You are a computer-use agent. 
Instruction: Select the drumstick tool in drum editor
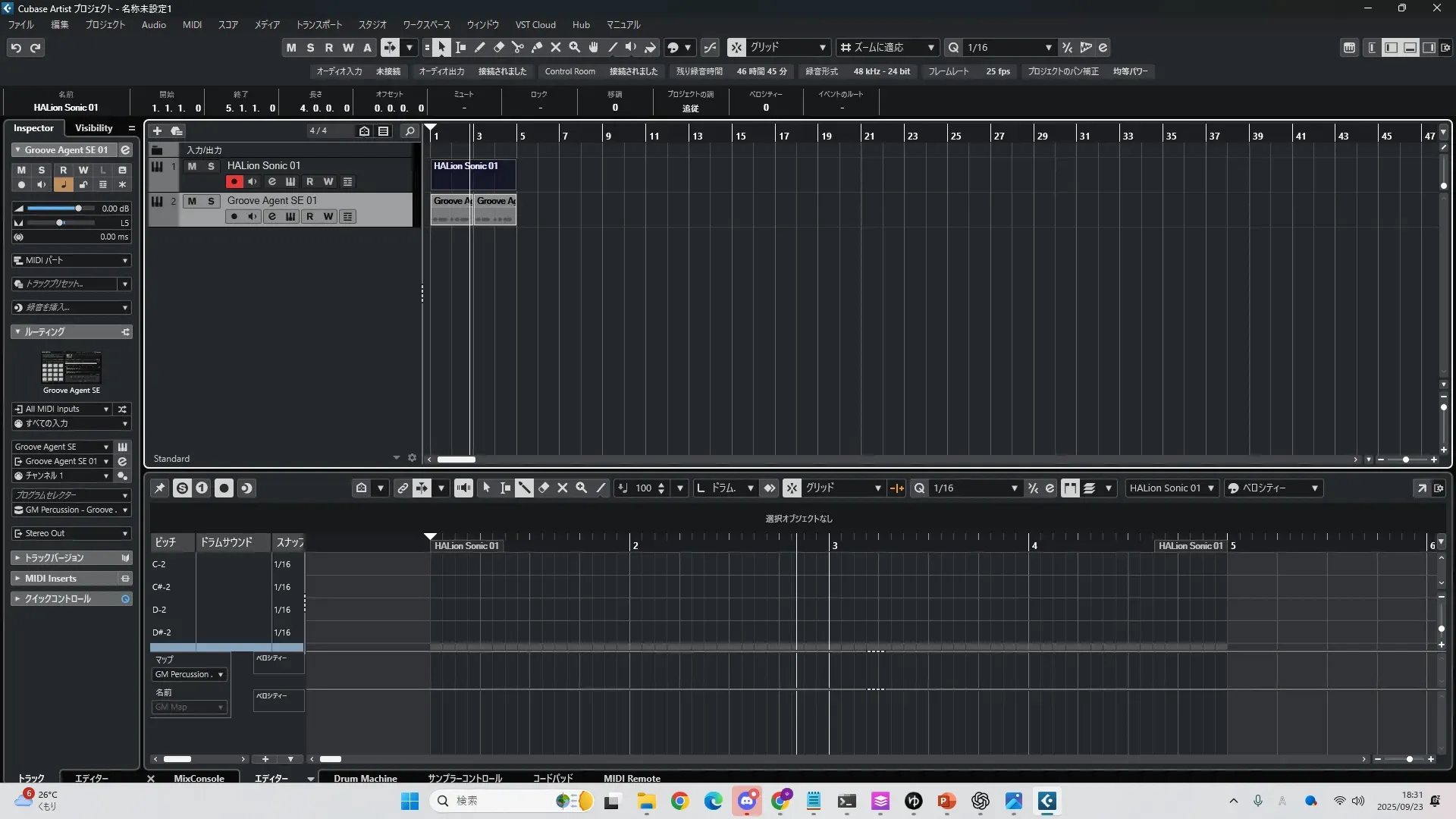(x=524, y=488)
